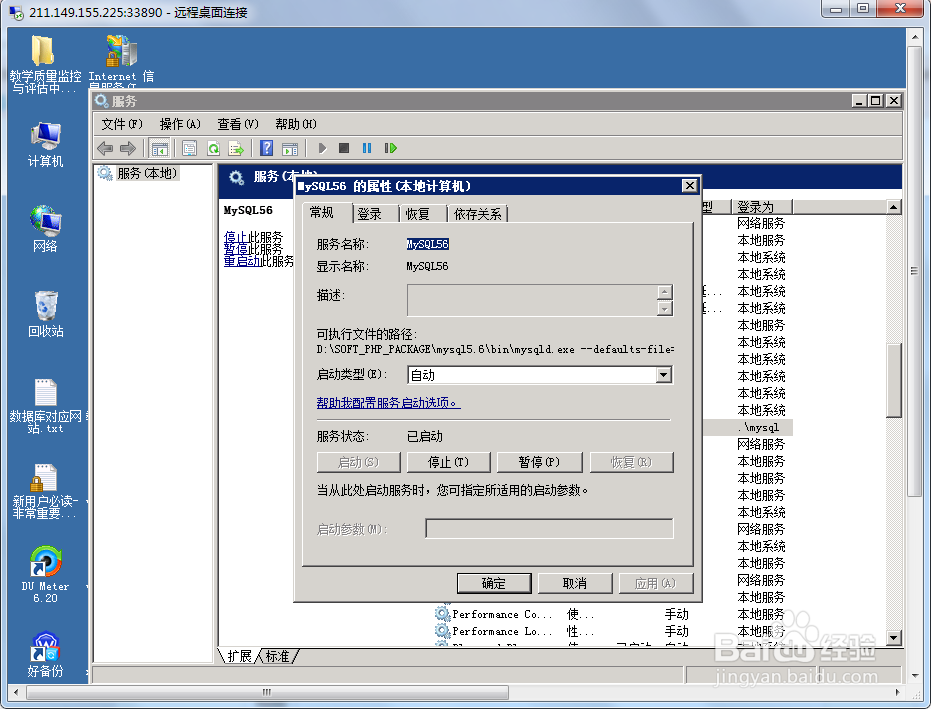Click the Restart Service toolbar icon
Image resolution: width=931 pixels, height=709 pixels.
[x=390, y=148]
